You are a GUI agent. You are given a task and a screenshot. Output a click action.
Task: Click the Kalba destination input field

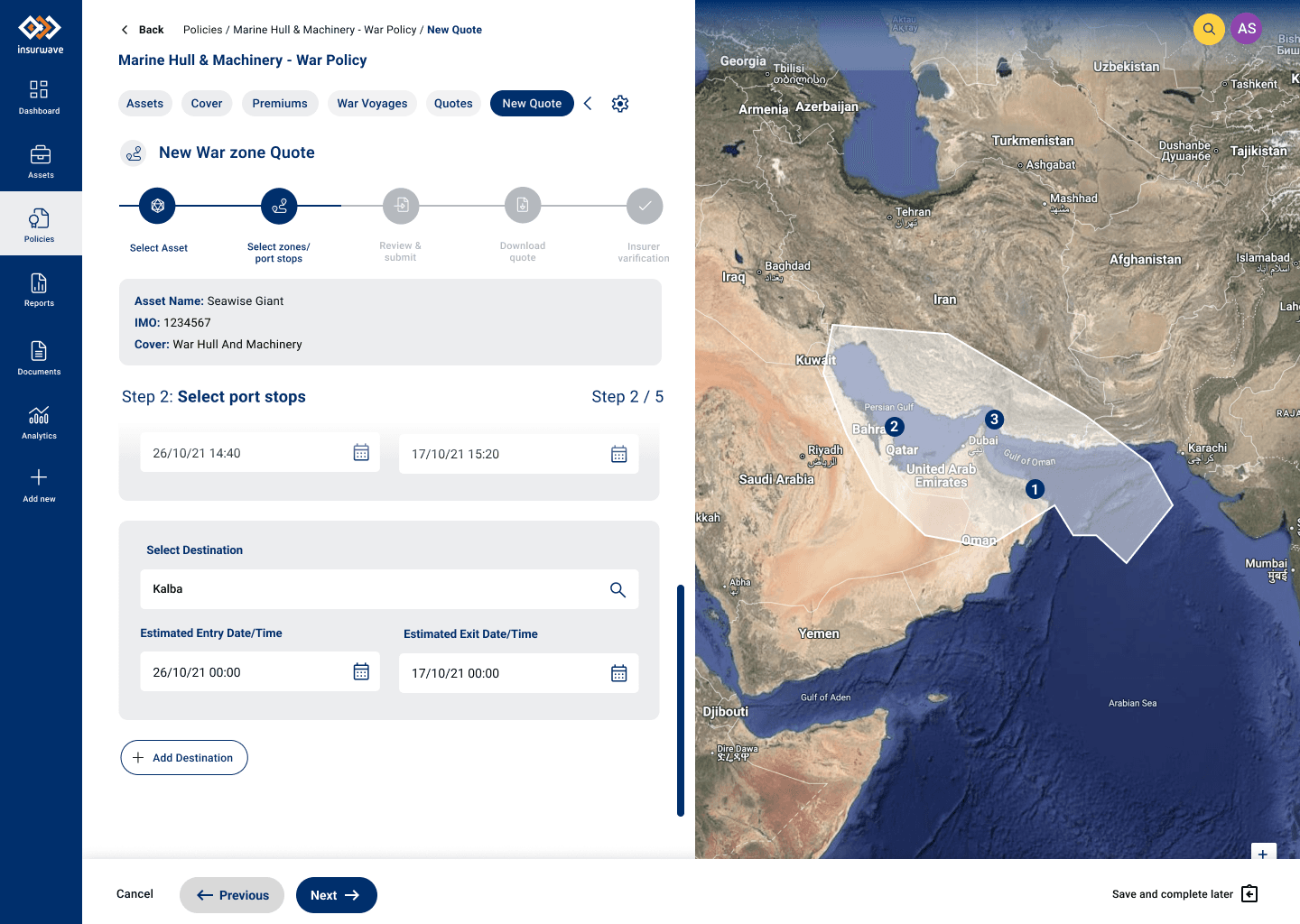tap(389, 589)
